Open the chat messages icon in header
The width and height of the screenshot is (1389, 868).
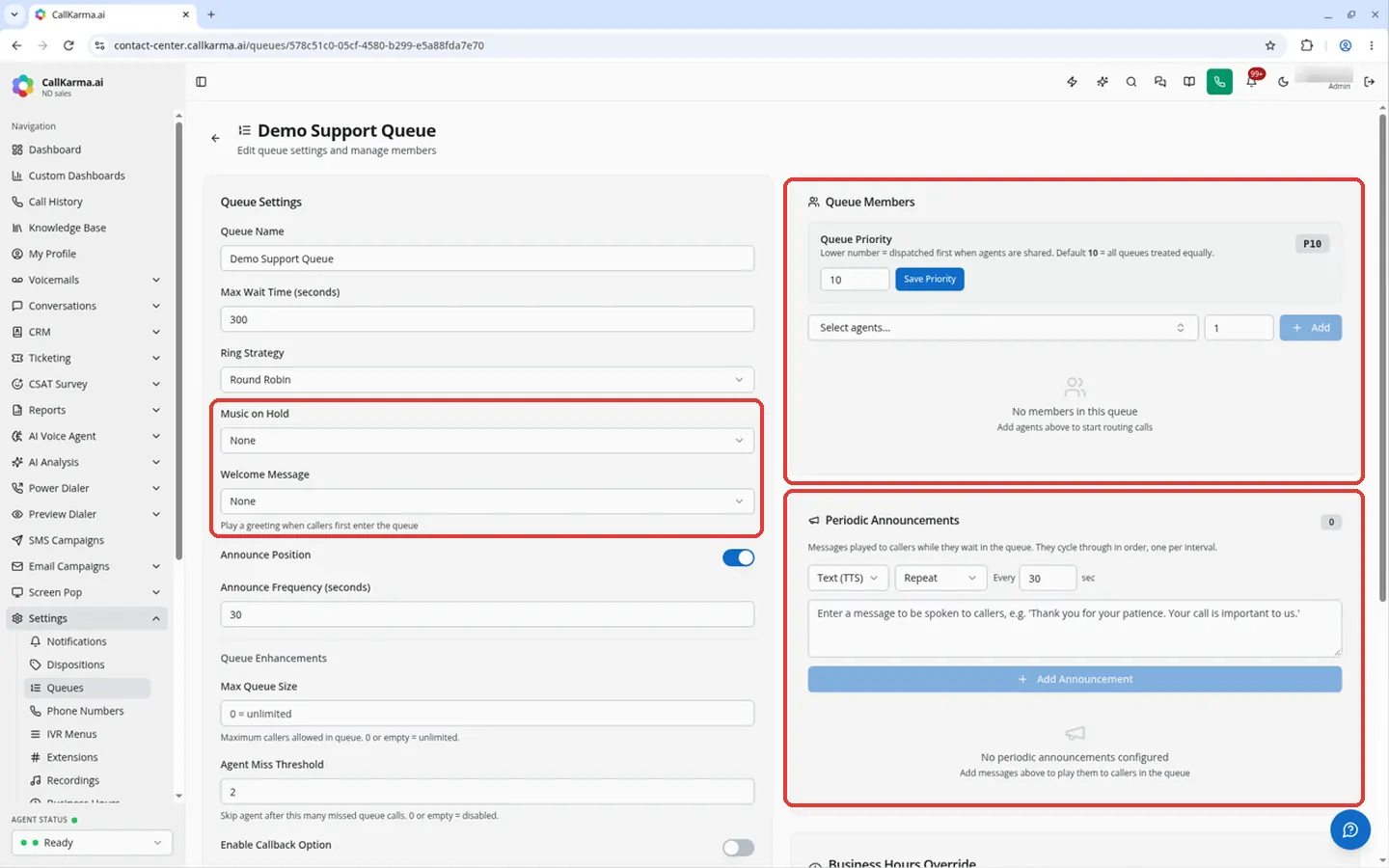click(1160, 82)
